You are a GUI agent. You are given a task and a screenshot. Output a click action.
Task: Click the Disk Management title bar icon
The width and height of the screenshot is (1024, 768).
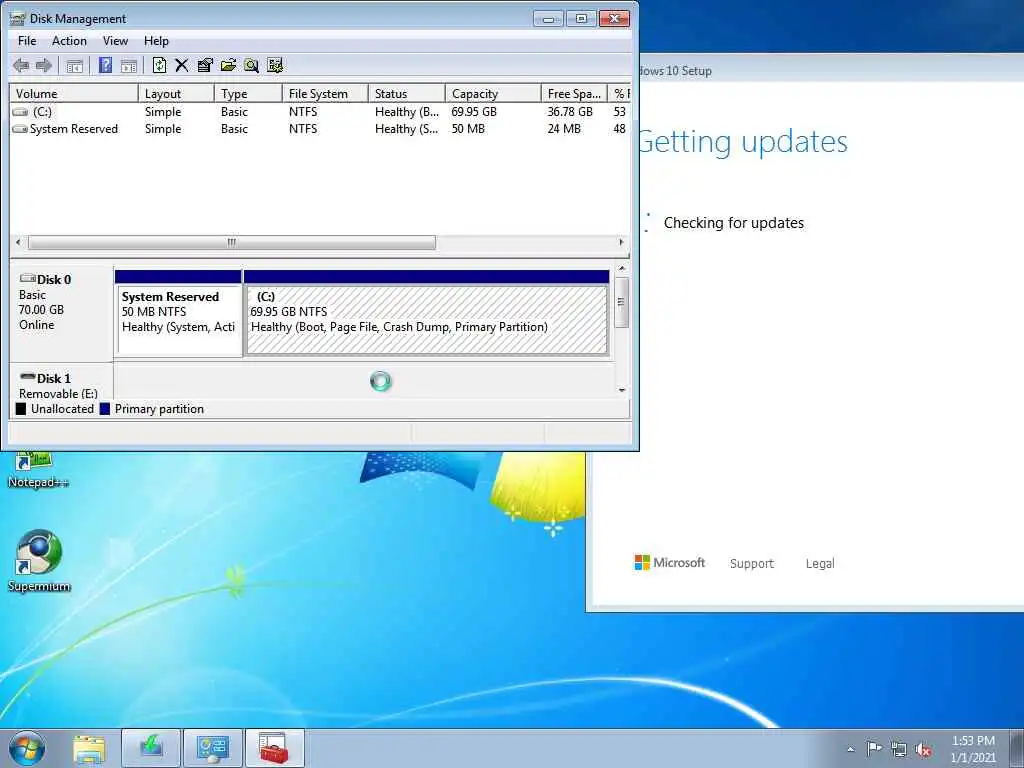click(18, 18)
